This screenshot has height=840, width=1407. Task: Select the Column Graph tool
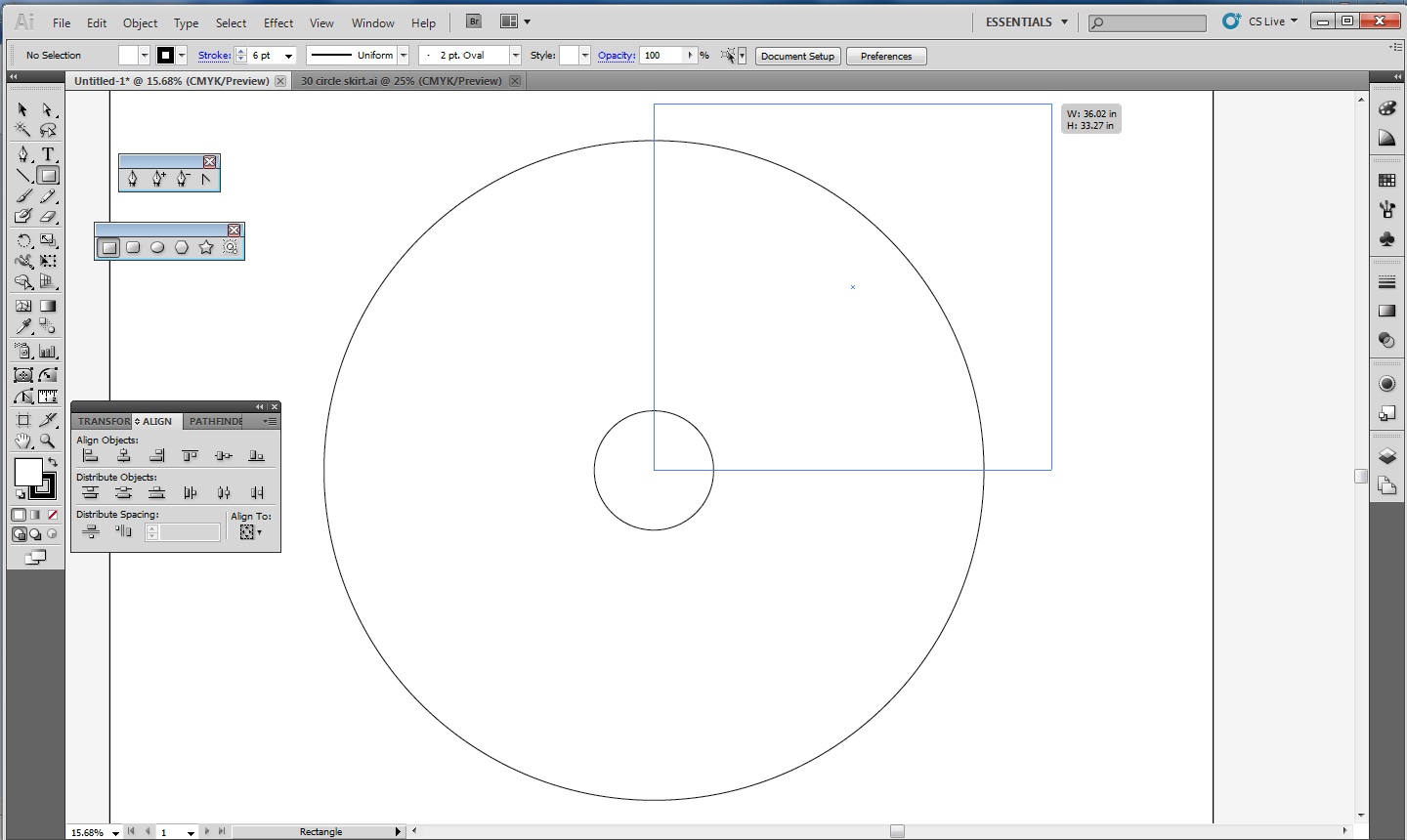[x=48, y=352]
